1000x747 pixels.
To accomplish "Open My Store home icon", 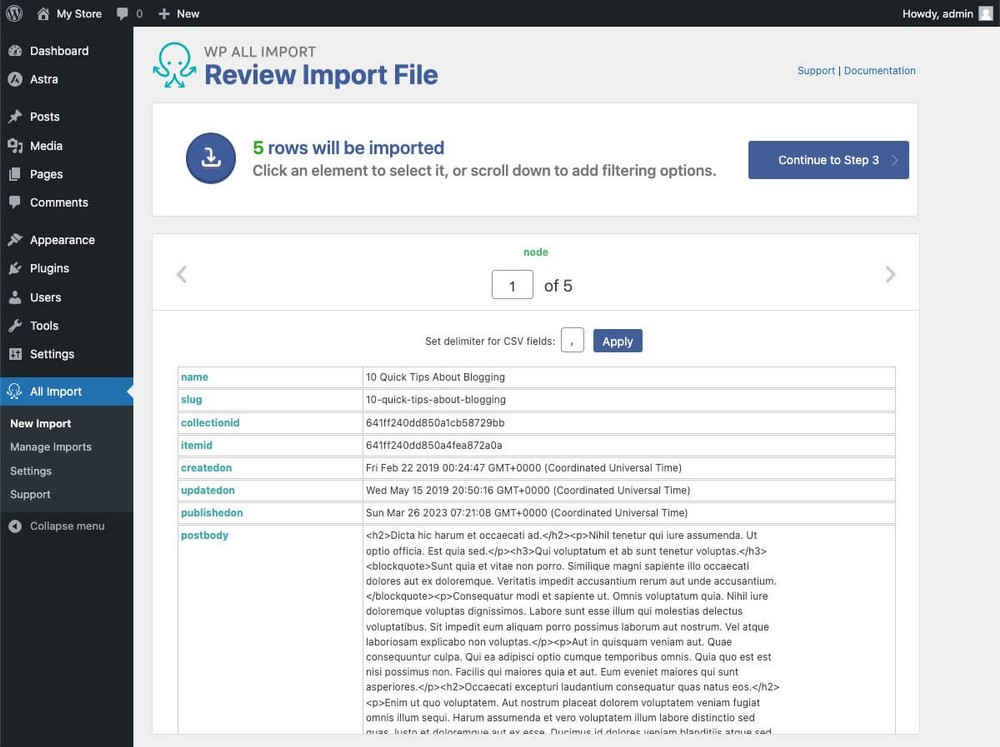I will [43, 13].
